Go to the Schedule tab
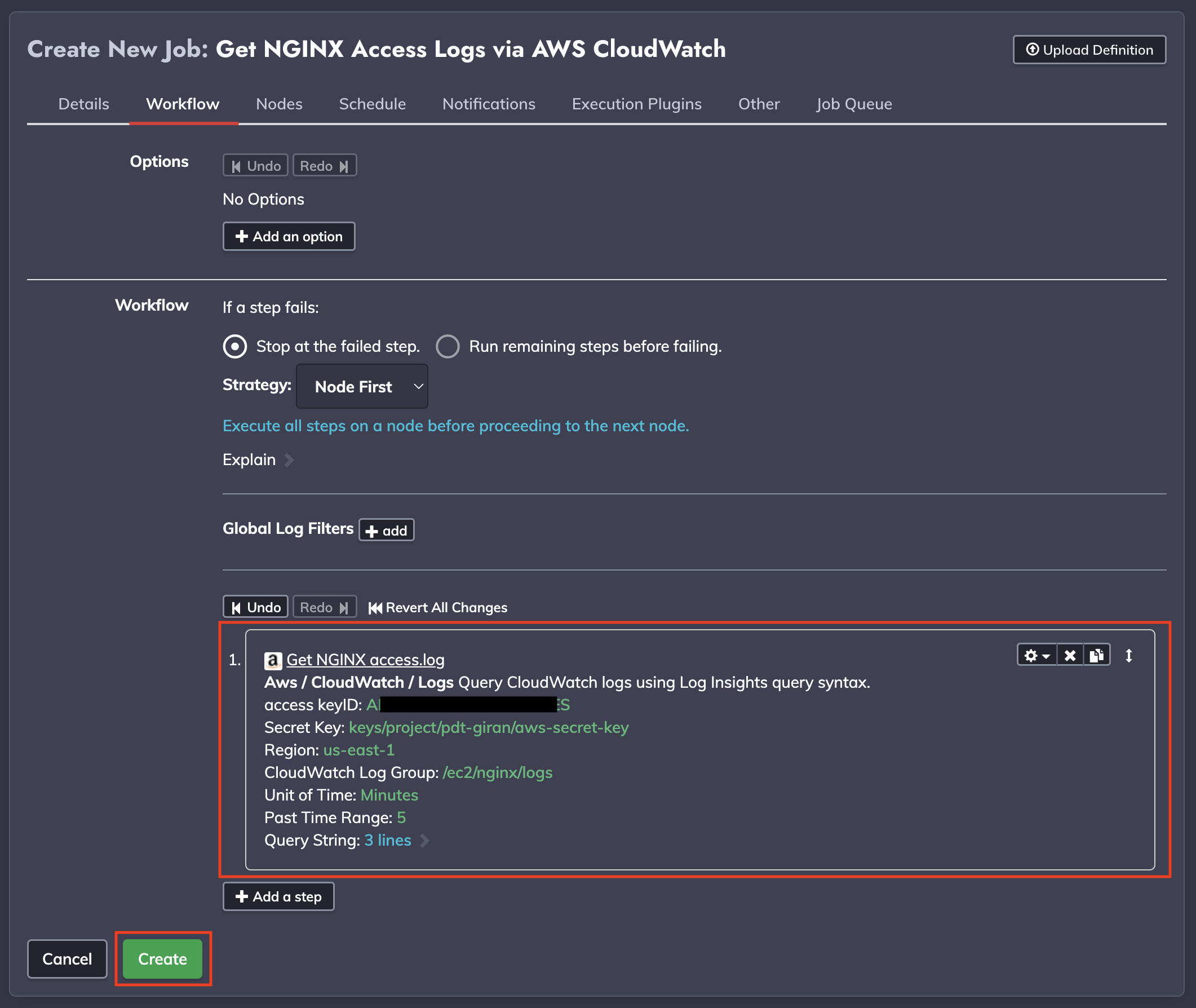Screen dimensions: 1196x1008 [373, 104]
